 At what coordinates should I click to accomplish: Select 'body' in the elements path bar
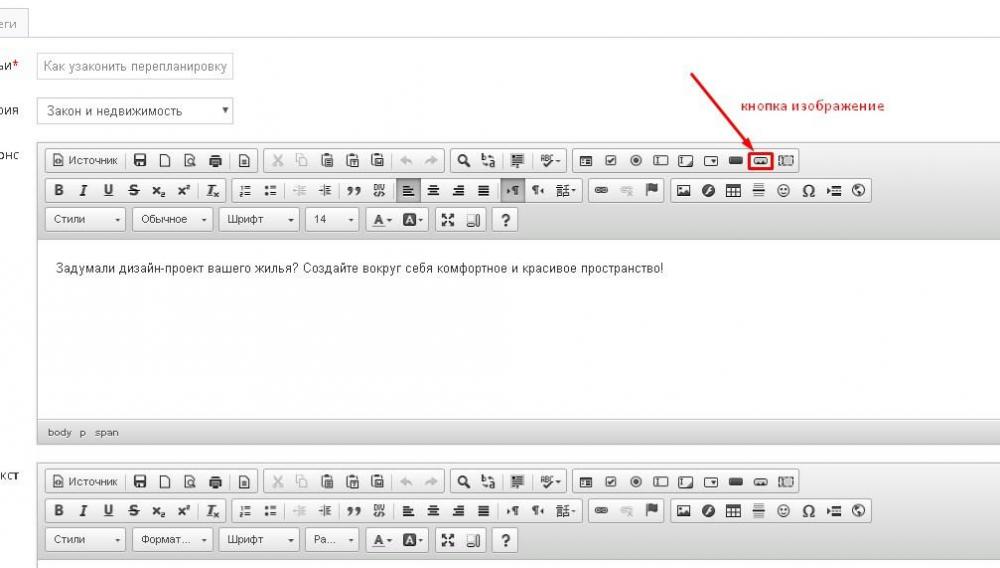coord(59,432)
